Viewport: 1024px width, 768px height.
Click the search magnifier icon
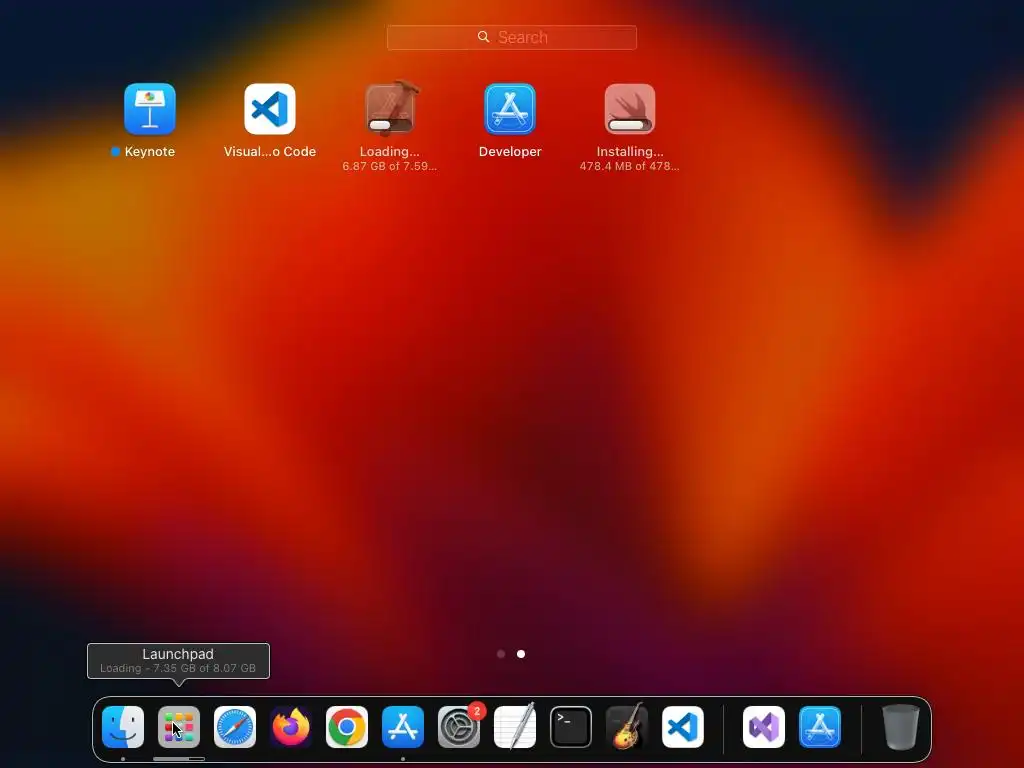pyautogui.click(x=483, y=37)
